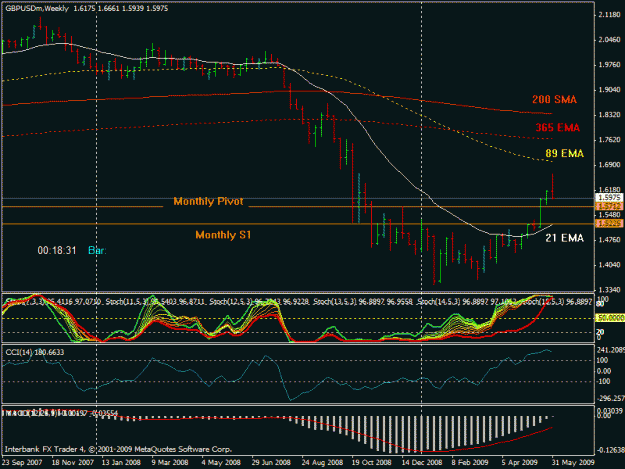Image resolution: width=625 pixels, height=469 pixels.
Task: Select the '21 EMA' label
Action: click(564, 238)
